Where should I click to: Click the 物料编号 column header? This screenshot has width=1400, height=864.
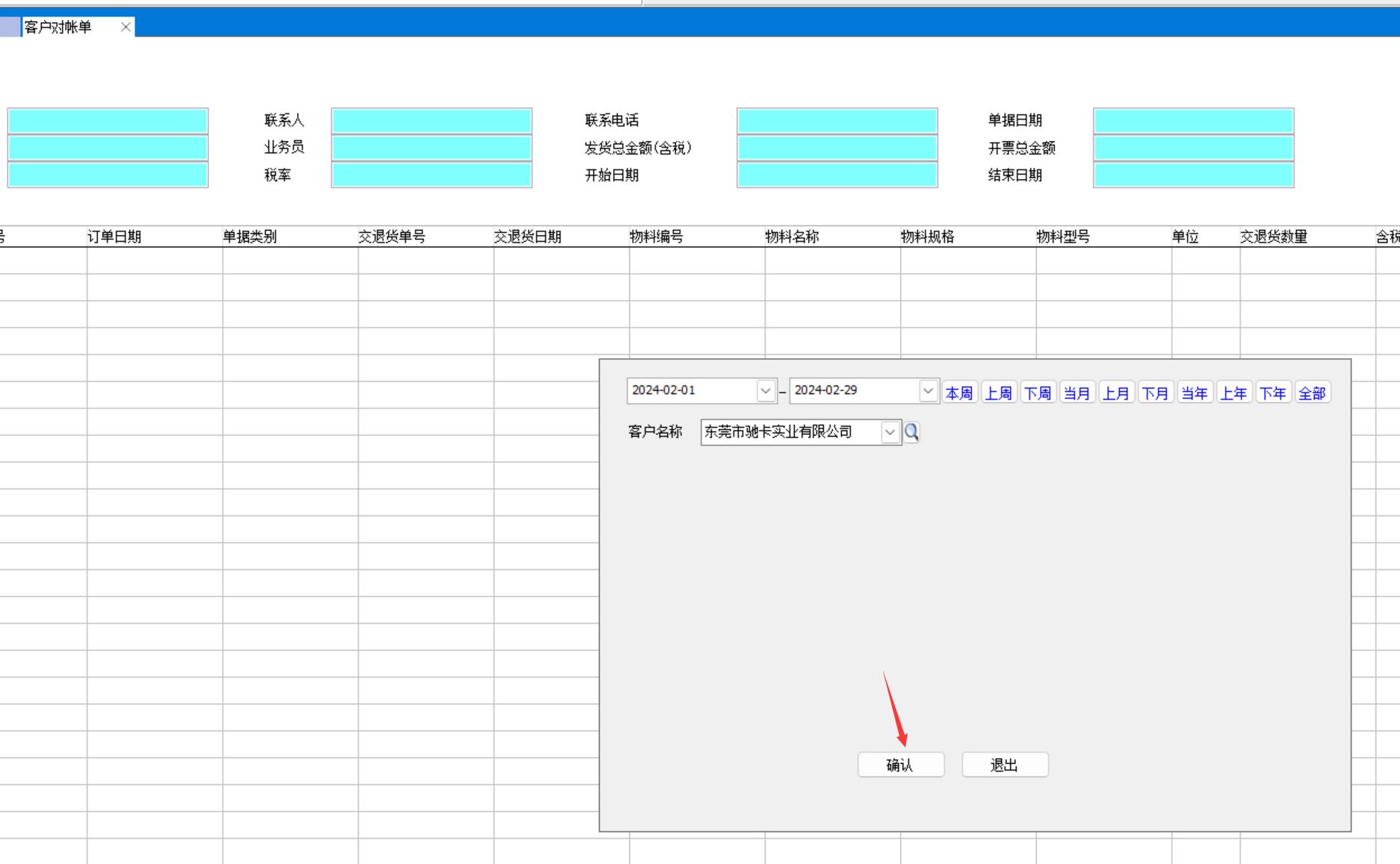click(x=656, y=237)
